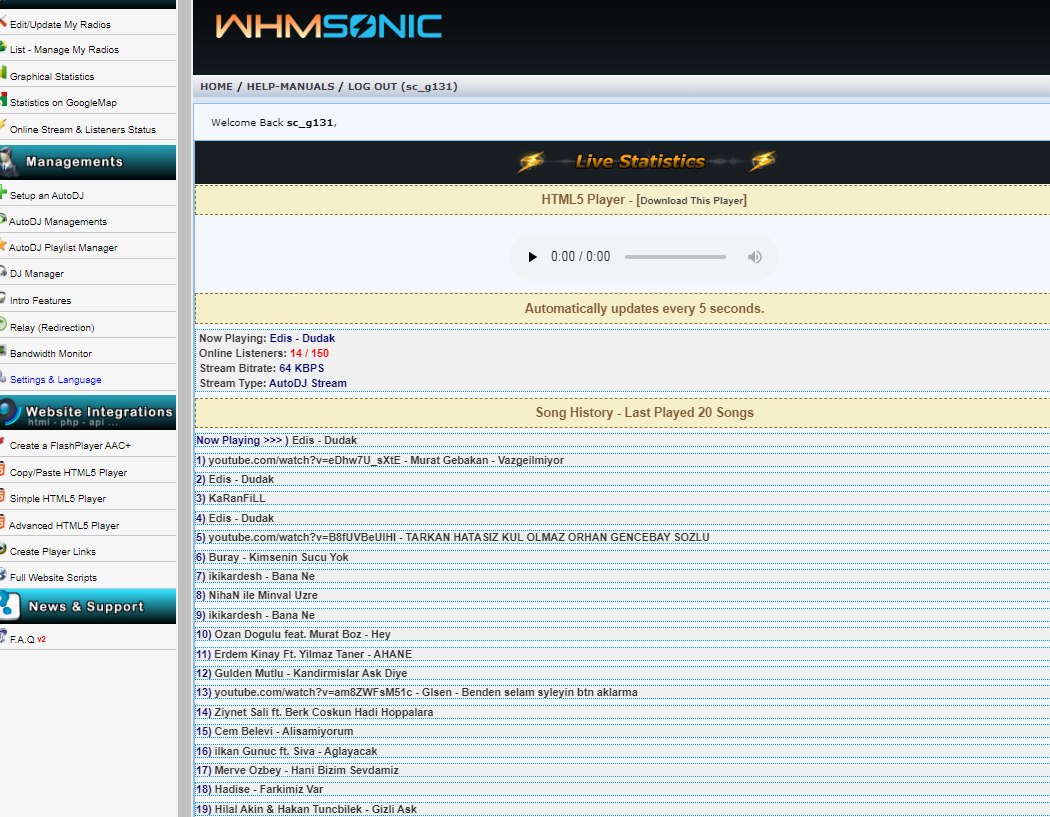Screen dimensions: 1050x817
Task: Click the Stream Bitrate 64 KBPS value
Action: pyautogui.click(x=301, y=368)
